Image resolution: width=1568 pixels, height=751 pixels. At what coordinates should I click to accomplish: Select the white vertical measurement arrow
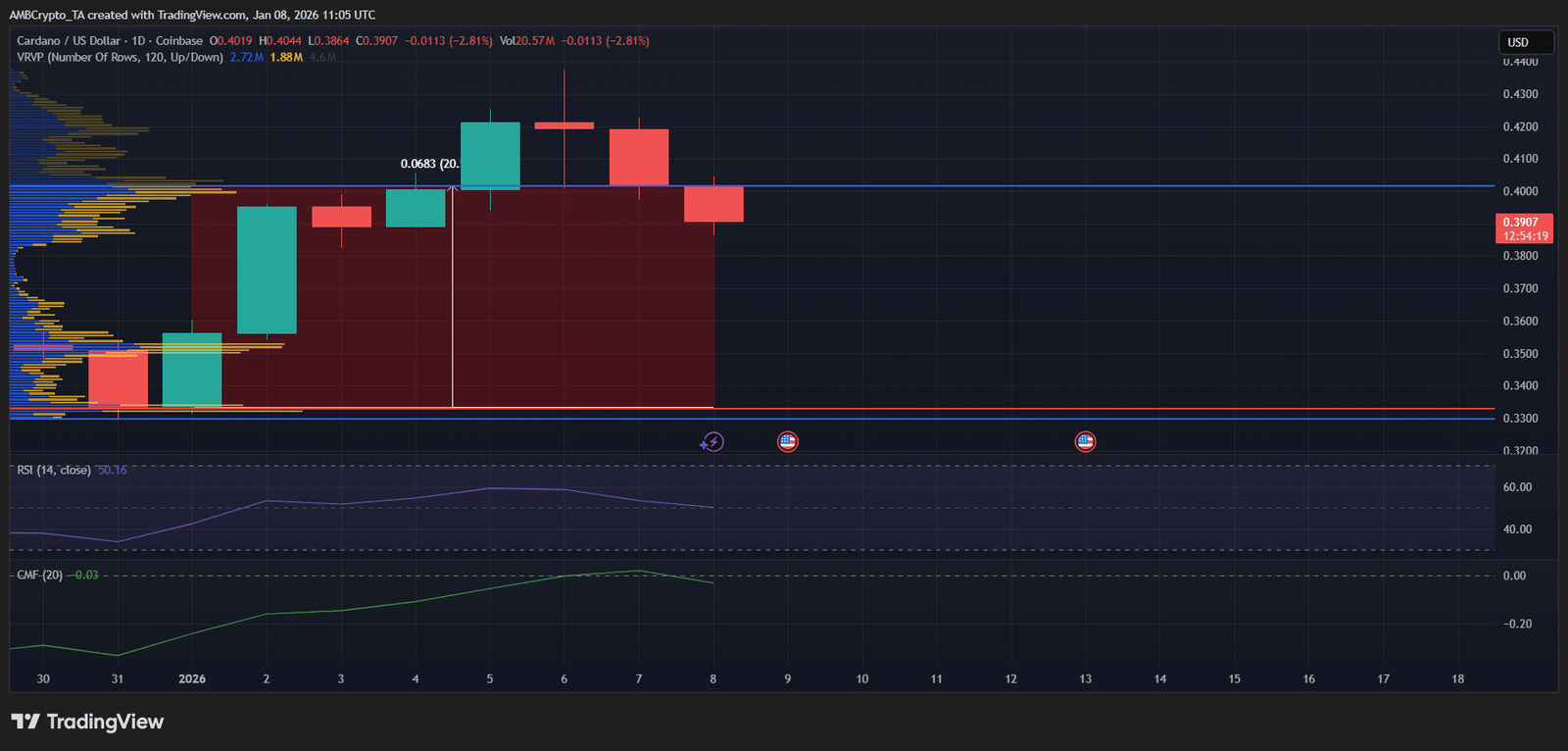pos(452,294)
